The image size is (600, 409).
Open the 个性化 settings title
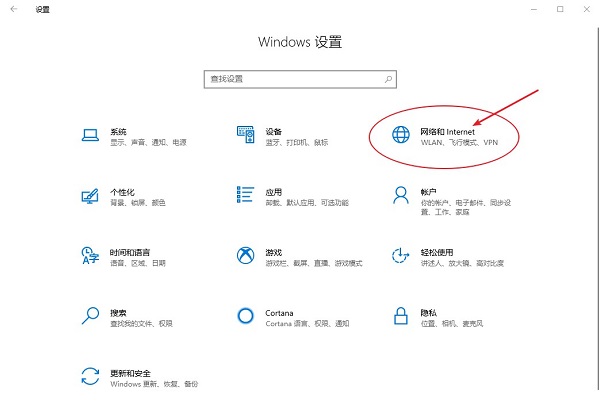tap(122, 192)
